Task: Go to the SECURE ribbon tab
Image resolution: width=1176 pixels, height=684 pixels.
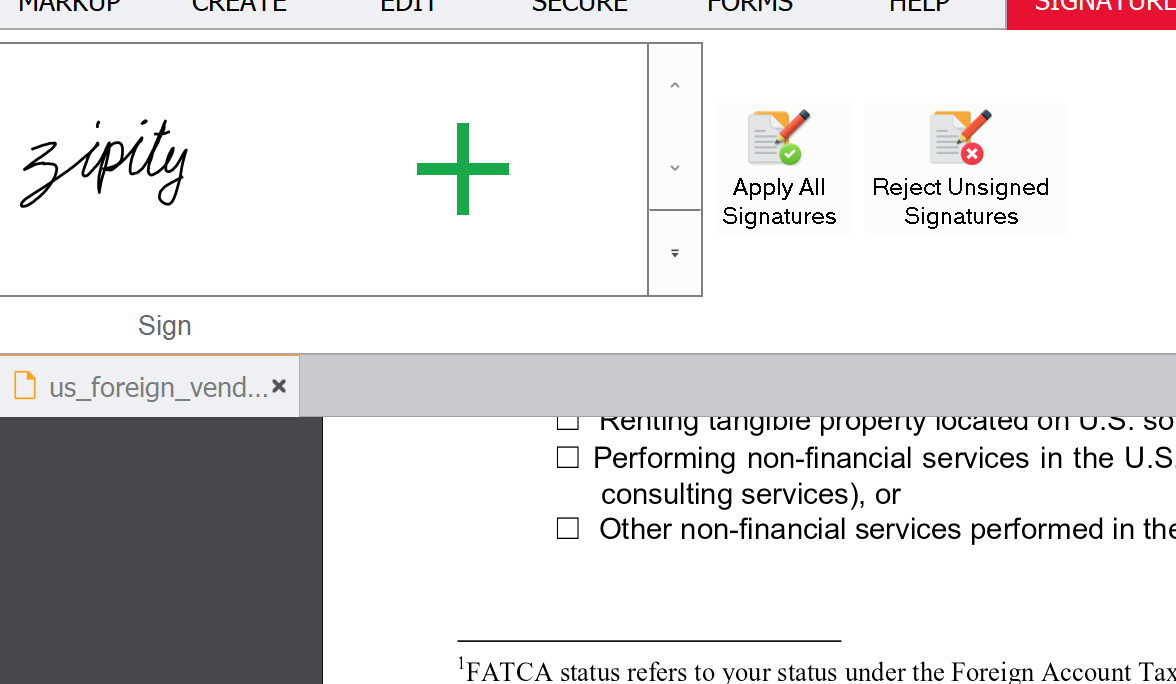Action: click(x=579, y=6)
